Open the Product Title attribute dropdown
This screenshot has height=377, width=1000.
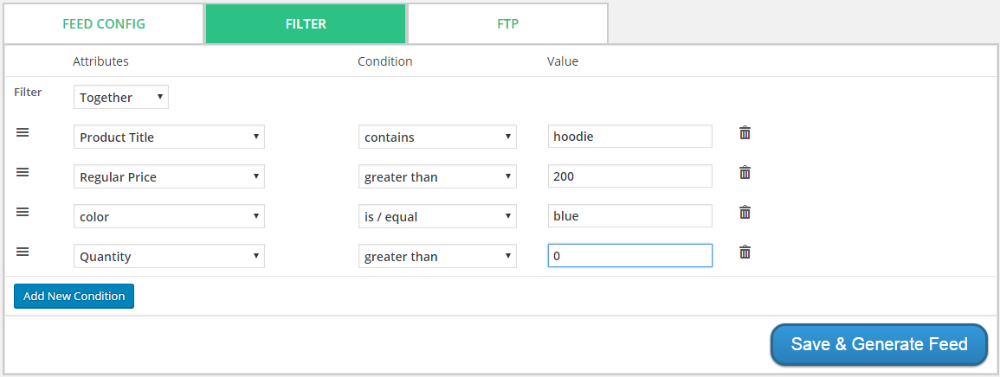click(169, 137)
